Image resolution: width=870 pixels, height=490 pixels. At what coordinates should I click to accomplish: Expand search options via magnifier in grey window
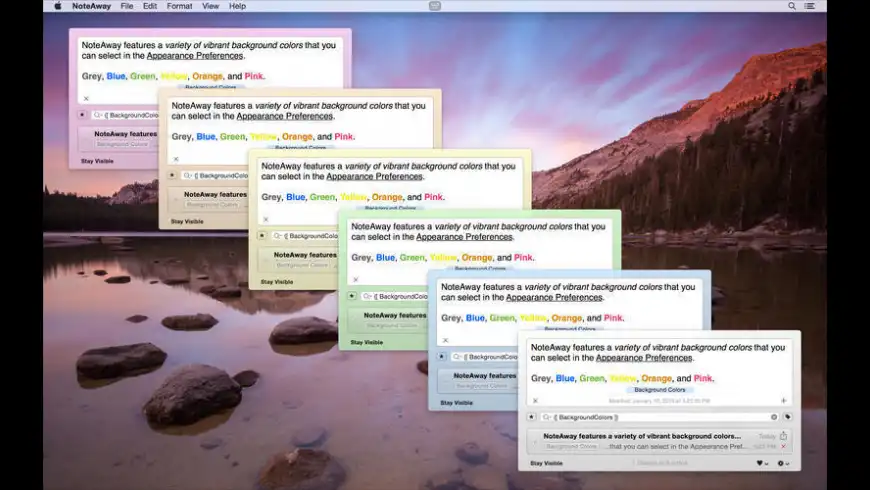click(547, 417)
